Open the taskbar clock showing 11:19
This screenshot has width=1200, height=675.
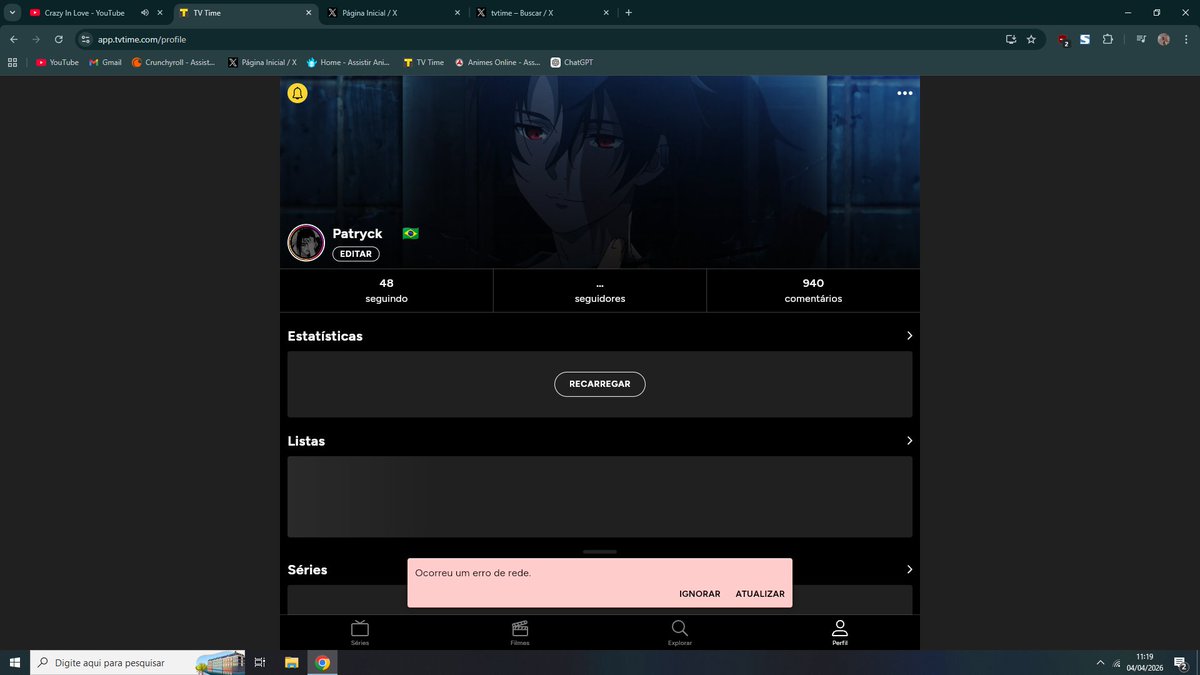tap(1144, 662)
